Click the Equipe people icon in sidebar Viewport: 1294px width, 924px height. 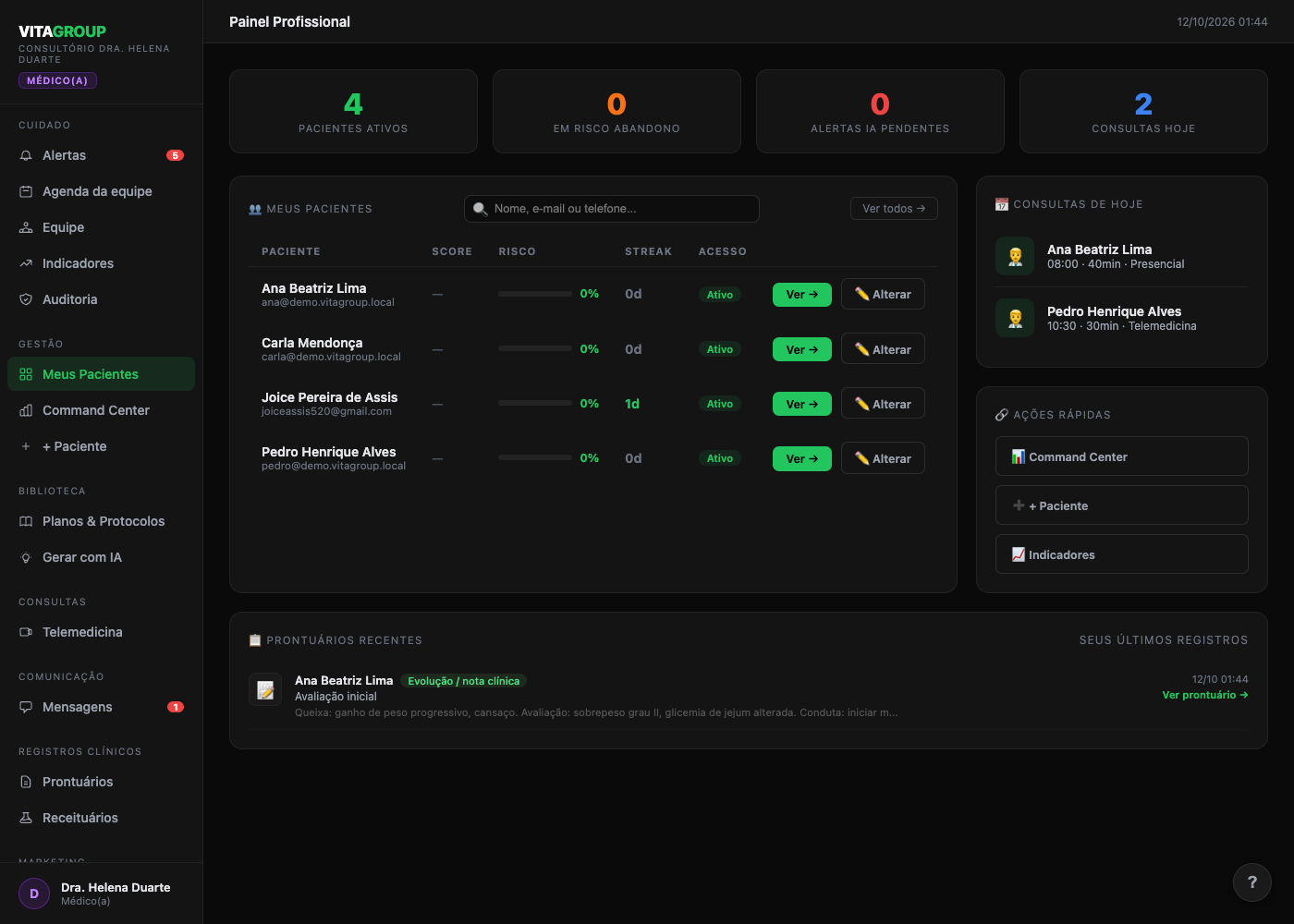click(26, 227)
